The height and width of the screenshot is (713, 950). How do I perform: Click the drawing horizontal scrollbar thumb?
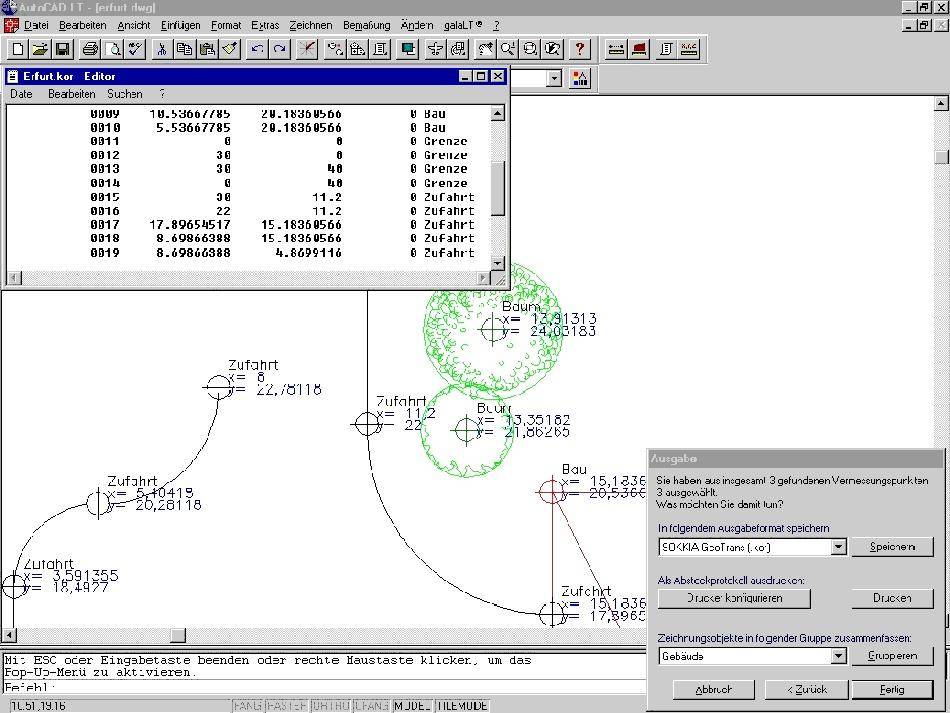click(178, 635)
